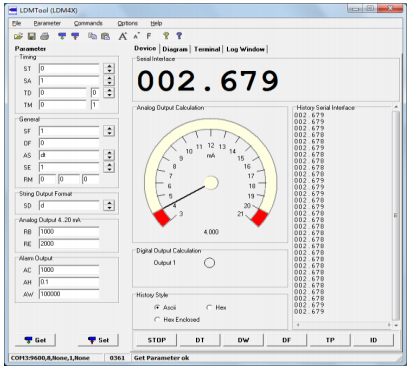411x368 pixels.
Task: Open the Help menu
Action: point(156,23)
